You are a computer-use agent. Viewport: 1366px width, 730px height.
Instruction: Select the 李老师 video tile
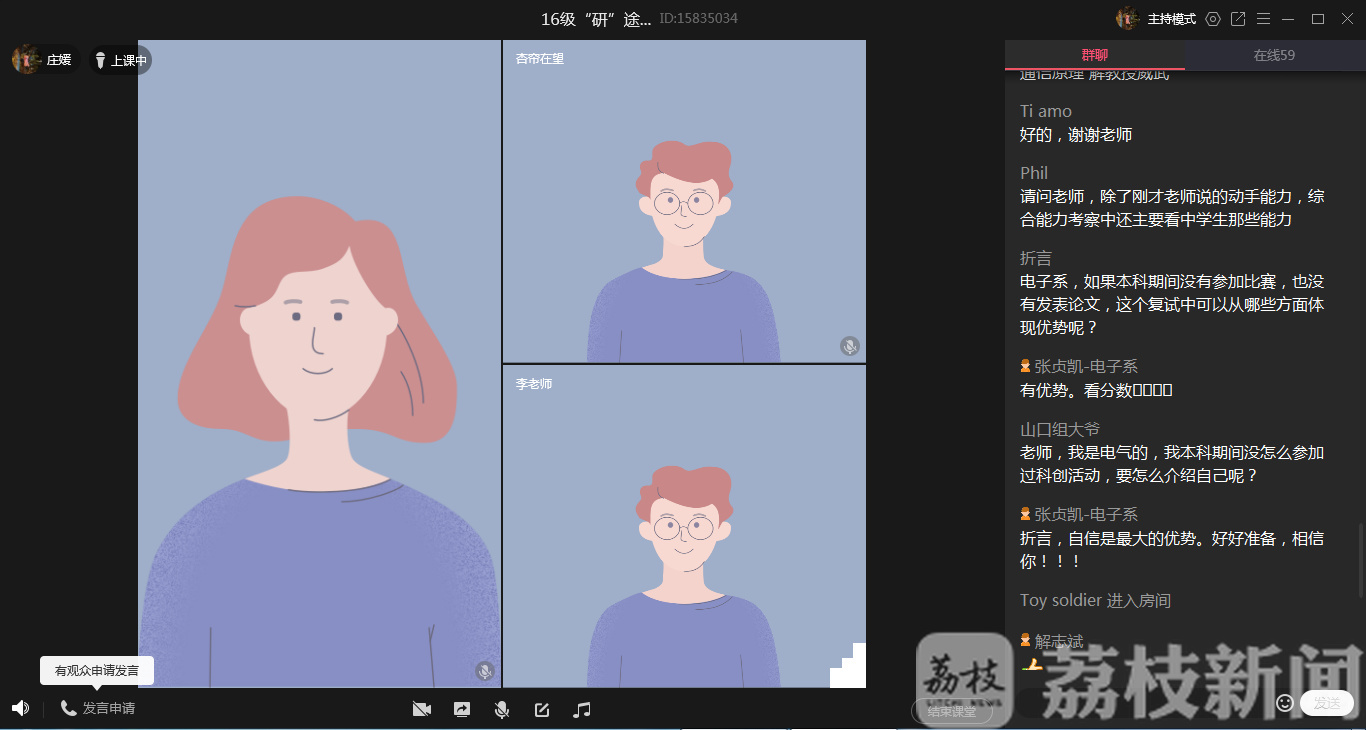684,526
